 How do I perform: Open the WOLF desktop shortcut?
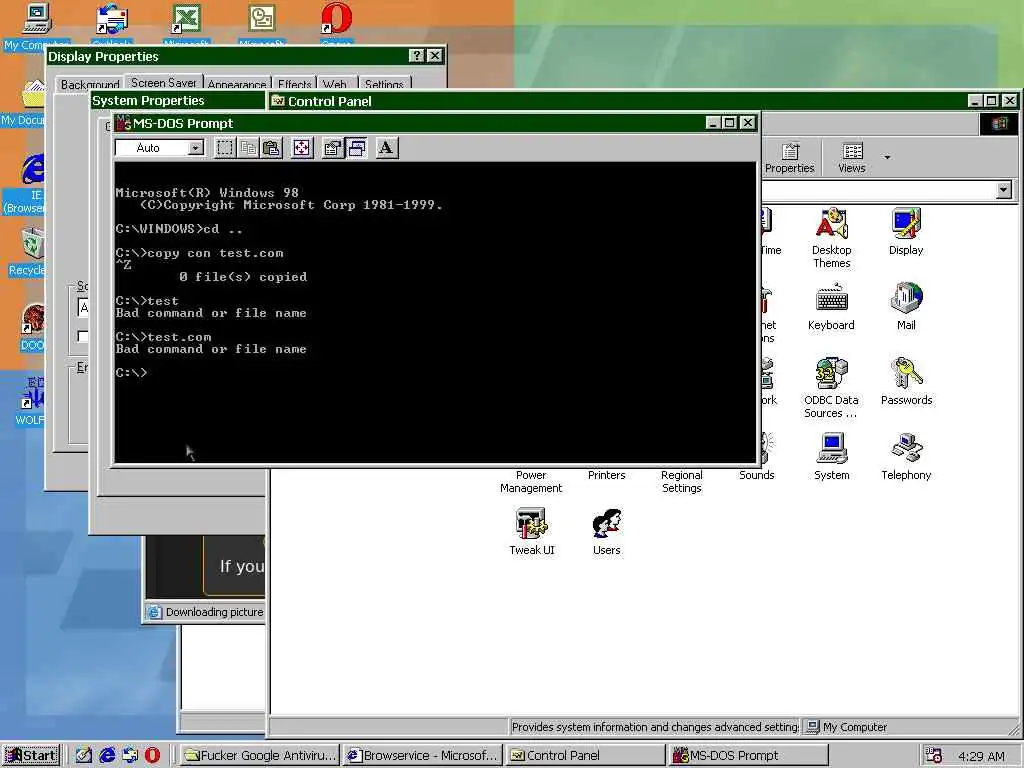tap(30, 402)
